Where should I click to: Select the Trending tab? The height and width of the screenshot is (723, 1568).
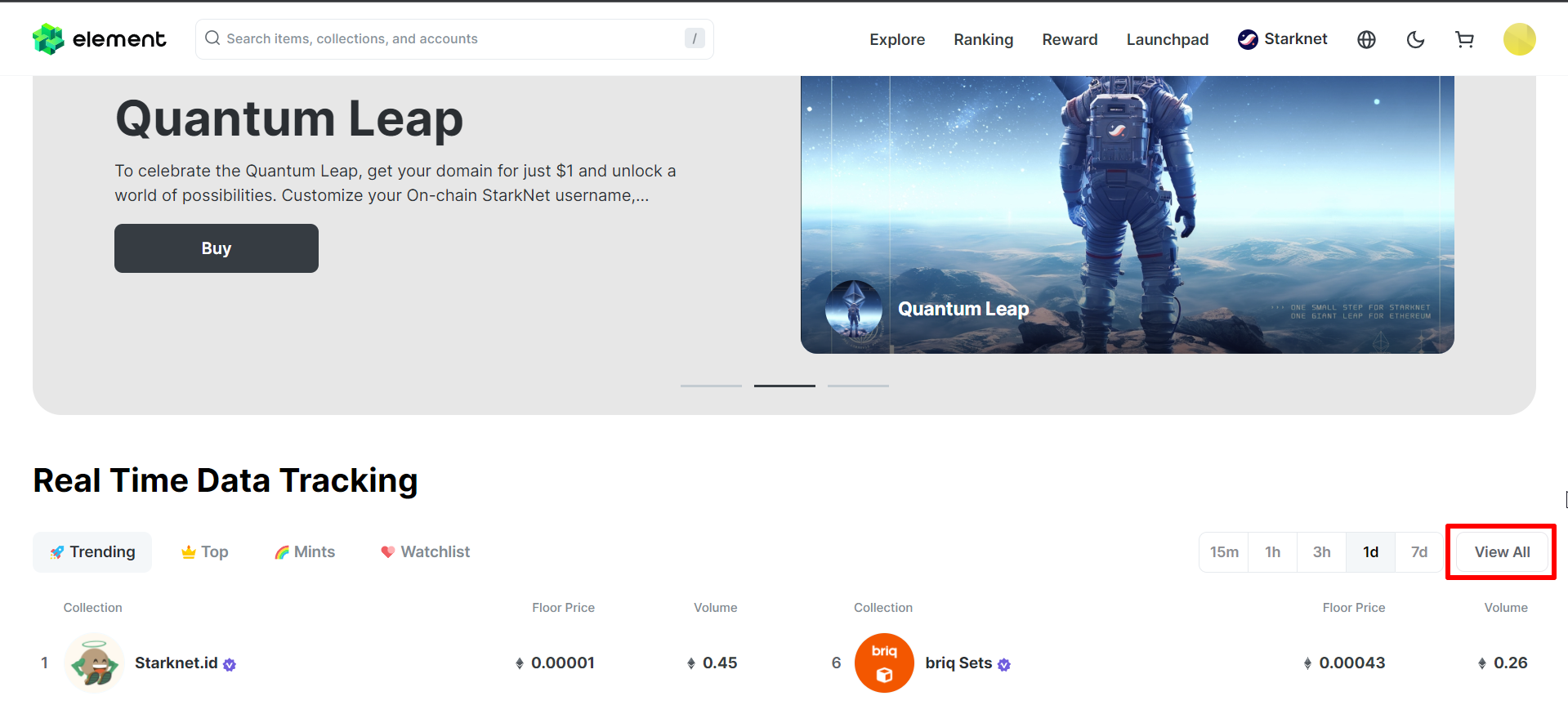(92, 552)
